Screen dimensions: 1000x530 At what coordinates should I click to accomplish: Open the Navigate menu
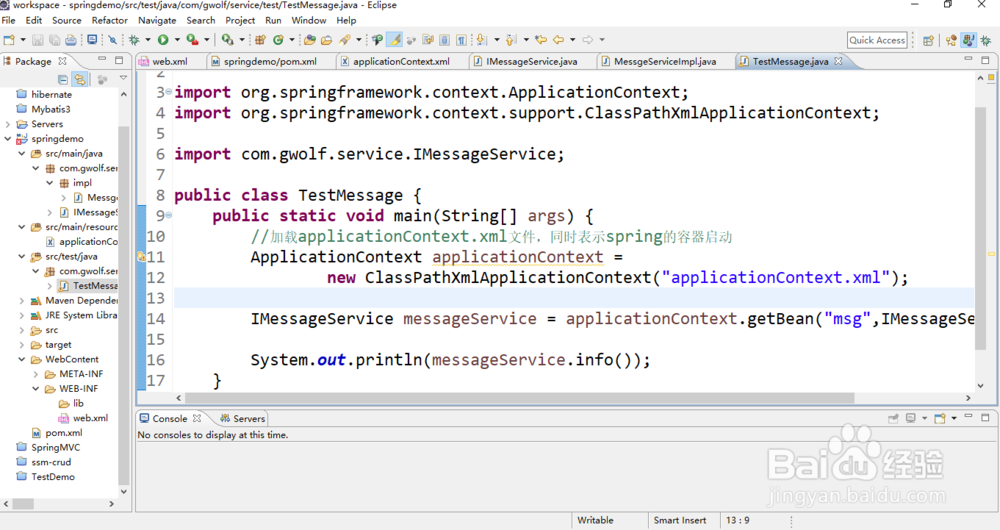157,20
